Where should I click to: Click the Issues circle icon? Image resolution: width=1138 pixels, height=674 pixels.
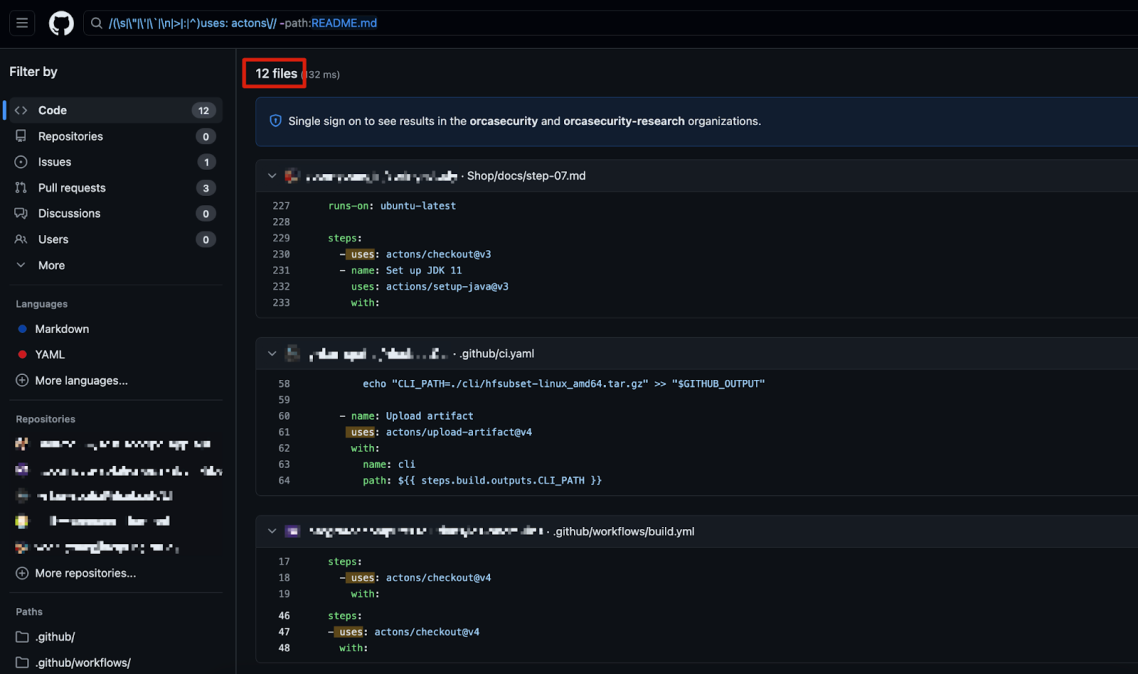pos(21,162)
